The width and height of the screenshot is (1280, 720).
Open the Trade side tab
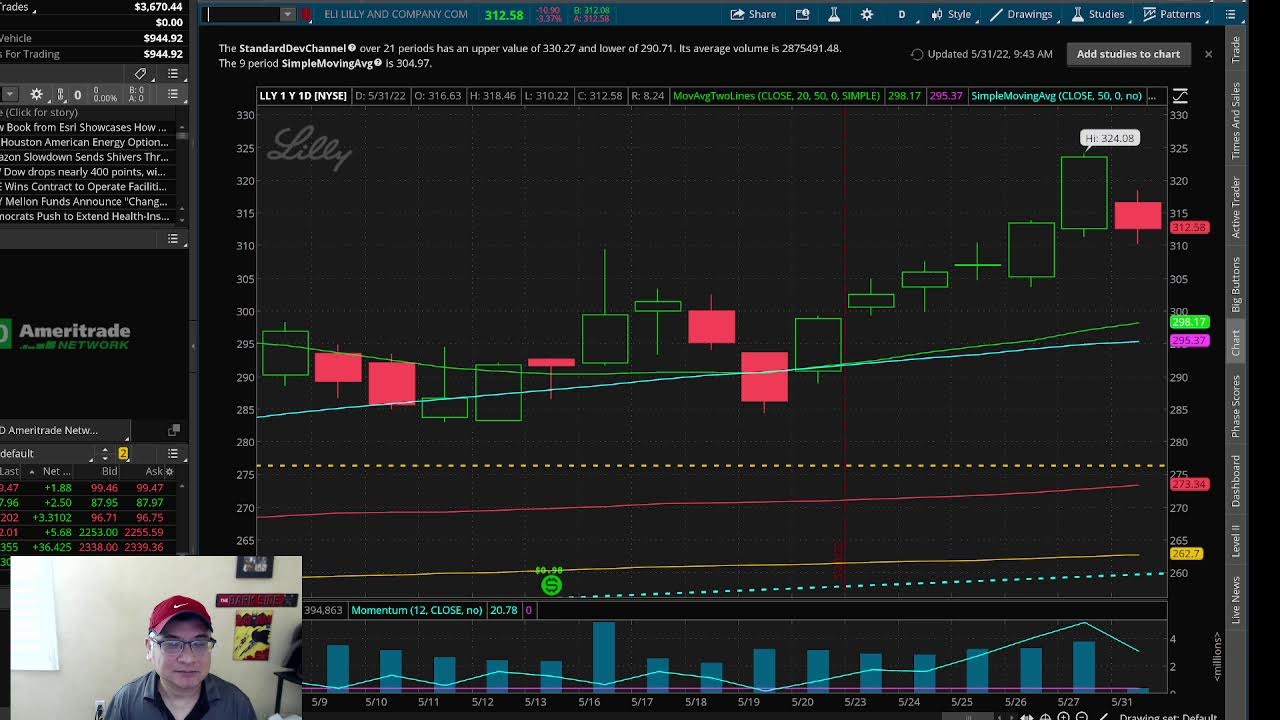coord(1236,50)
